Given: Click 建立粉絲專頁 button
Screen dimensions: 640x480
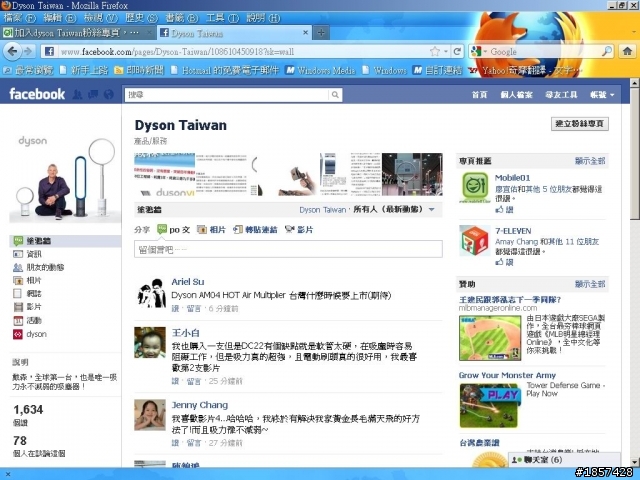Looking at the screenshot, I should [580, 124].
